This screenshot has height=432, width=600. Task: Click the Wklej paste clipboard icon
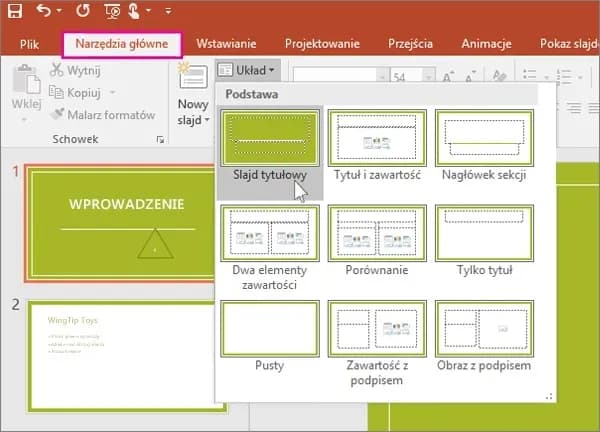tap(24, 80)
